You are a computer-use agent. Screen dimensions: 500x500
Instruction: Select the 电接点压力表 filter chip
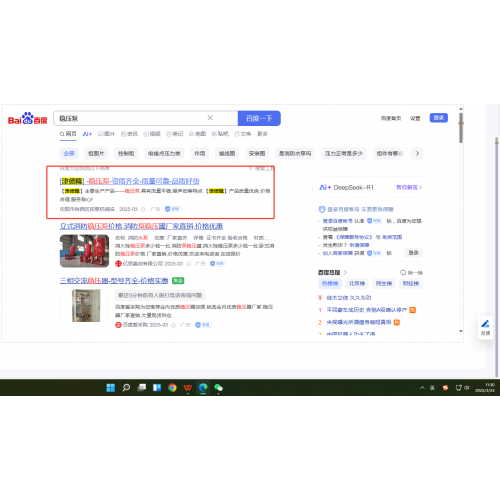(x=164, y=153)
